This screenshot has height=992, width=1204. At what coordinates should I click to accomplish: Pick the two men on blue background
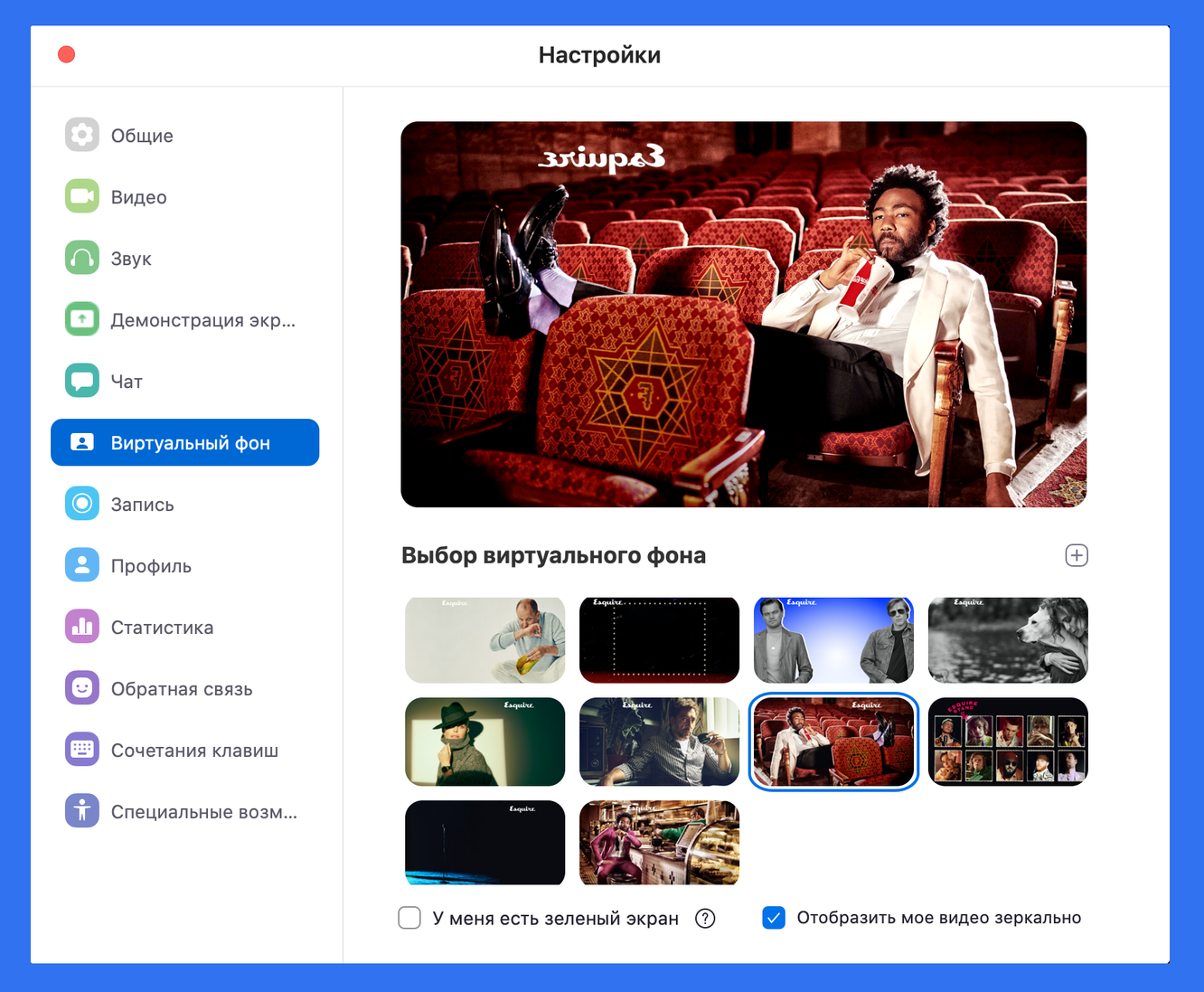point(833,639)
